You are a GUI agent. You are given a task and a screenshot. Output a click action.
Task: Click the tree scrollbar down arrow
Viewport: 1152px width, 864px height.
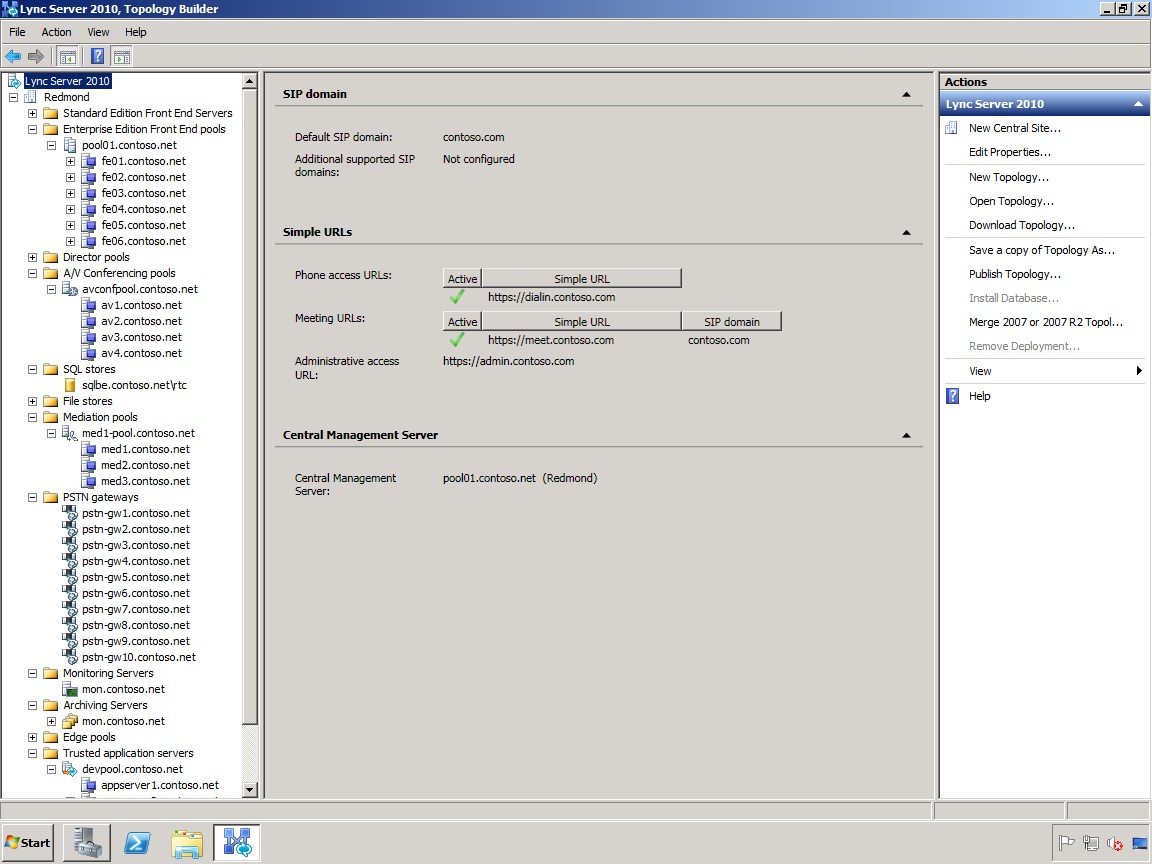click(249, 790)
